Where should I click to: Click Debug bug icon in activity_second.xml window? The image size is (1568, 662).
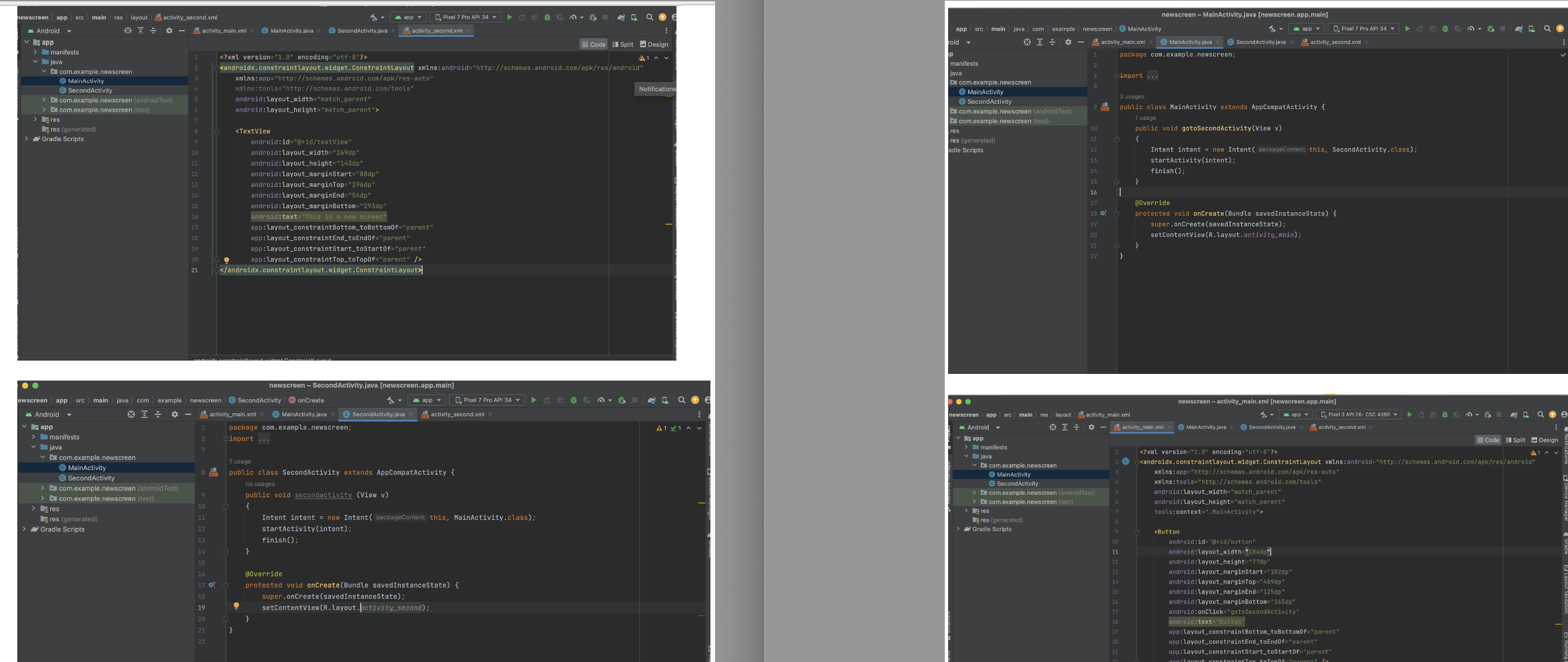[547, 17]
